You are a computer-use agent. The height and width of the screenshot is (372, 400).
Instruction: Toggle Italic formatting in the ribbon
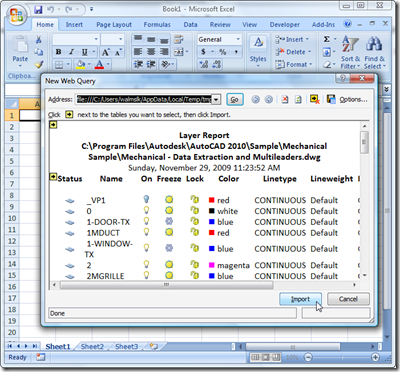[x=71, y=52]
